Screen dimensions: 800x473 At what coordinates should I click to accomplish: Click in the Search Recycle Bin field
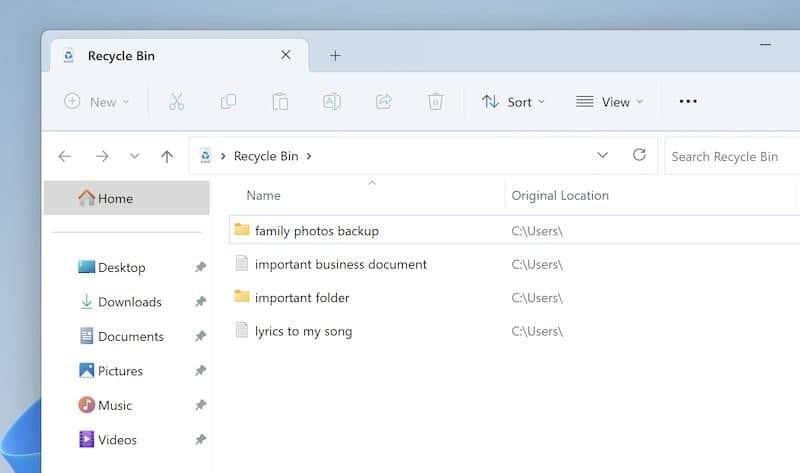732,156
